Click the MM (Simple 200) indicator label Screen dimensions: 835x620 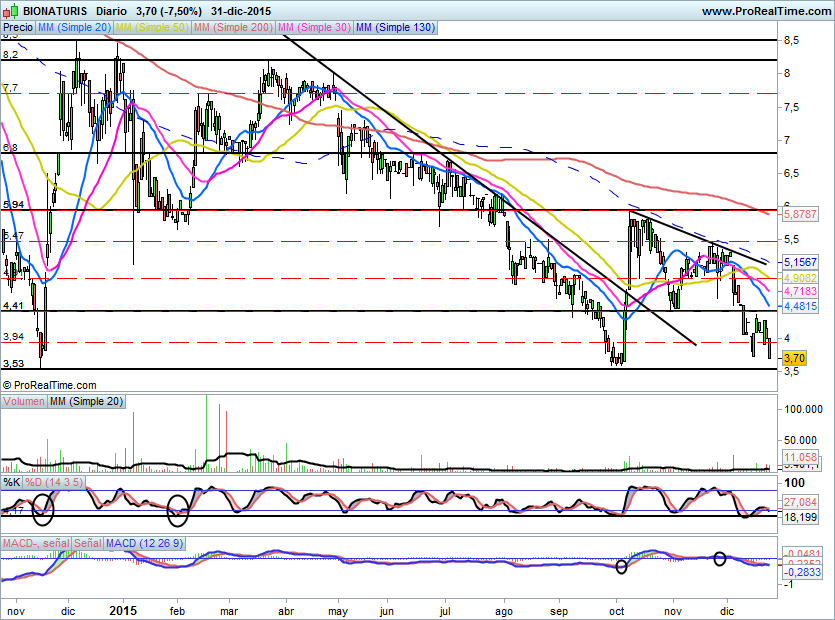click(x=231, y=28)
